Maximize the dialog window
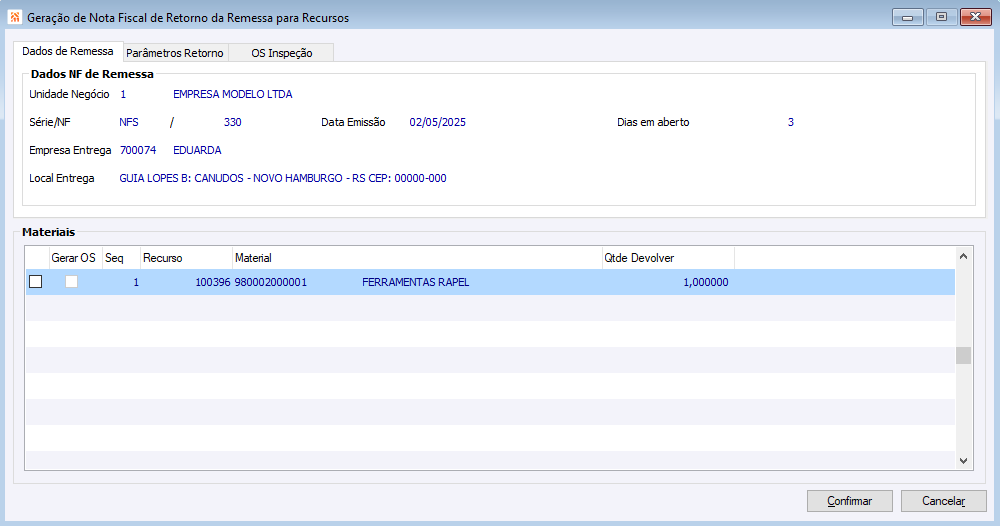Screen dimensions: 1001x526 (941, 17)
